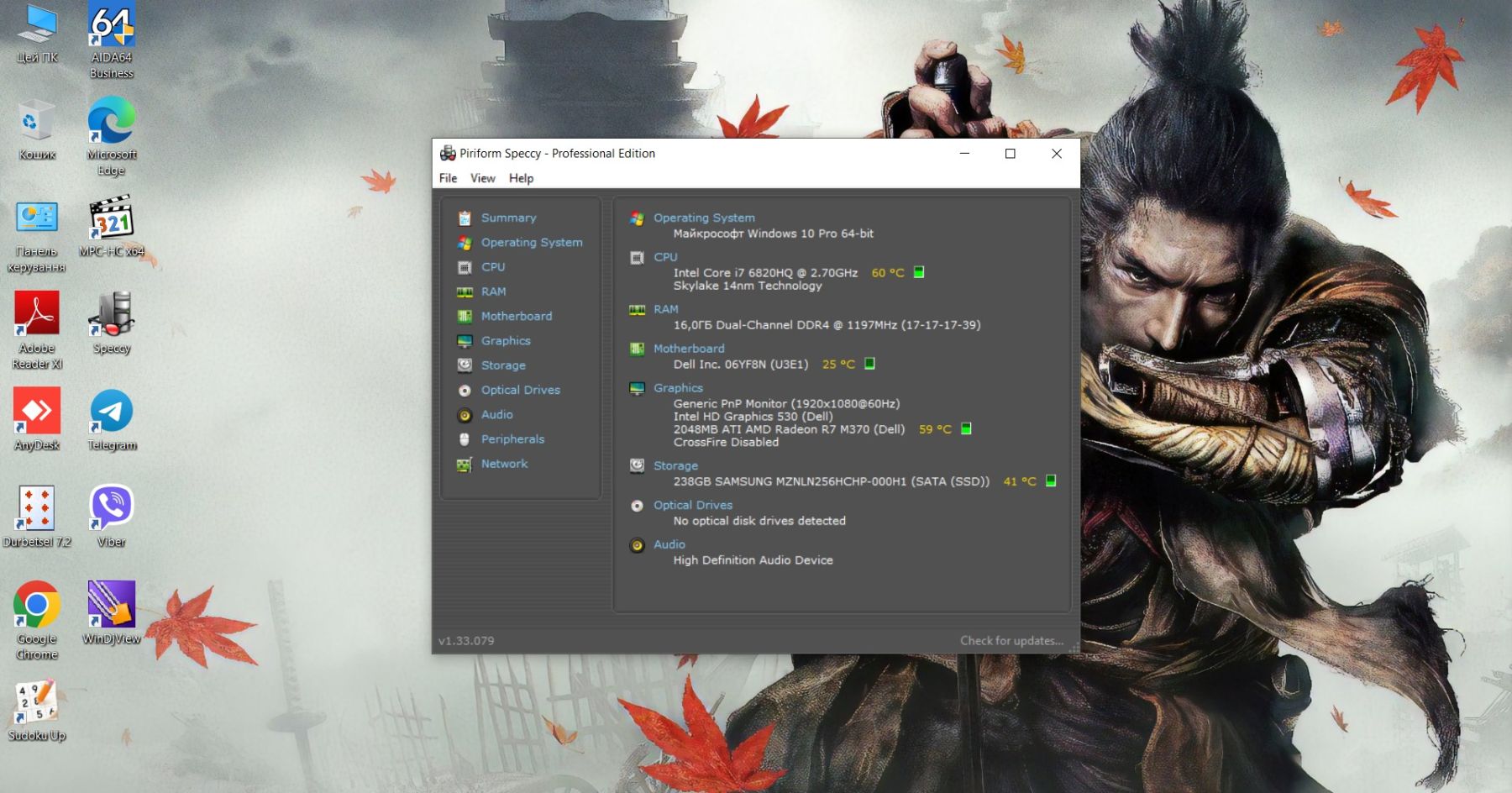Click the RAM heading link in summary
Viewport: 1512px width, 793px height.
pyautogui.click(x=665, y=309)
